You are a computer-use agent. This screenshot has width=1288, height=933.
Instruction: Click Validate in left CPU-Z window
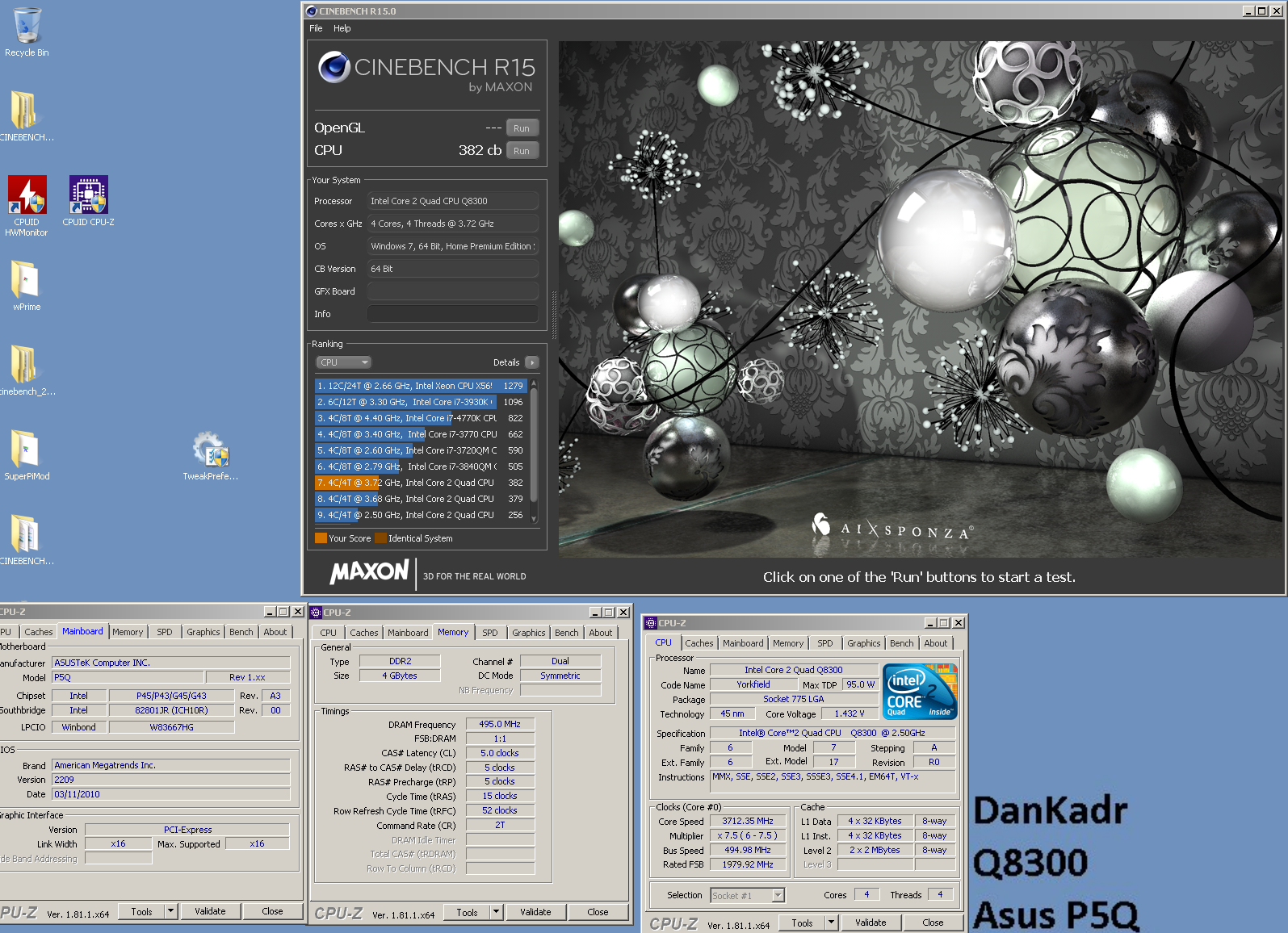pos(210,911)
